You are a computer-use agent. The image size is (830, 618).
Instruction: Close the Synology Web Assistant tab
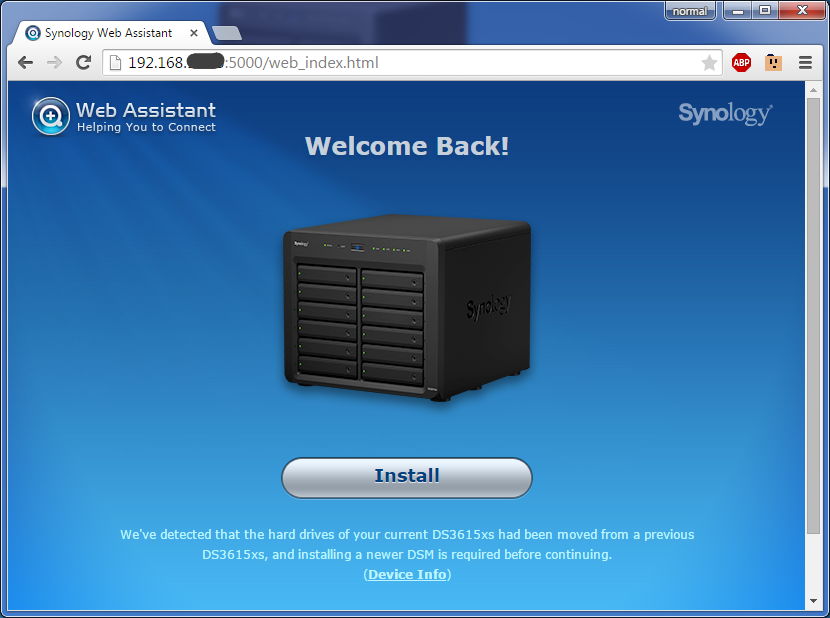(x=194, y=33)
